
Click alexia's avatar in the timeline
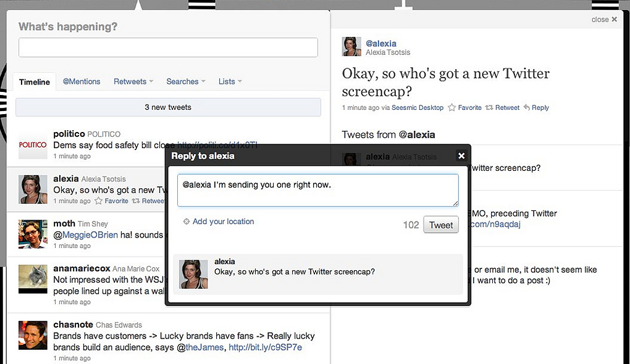[x=33, y=190]
